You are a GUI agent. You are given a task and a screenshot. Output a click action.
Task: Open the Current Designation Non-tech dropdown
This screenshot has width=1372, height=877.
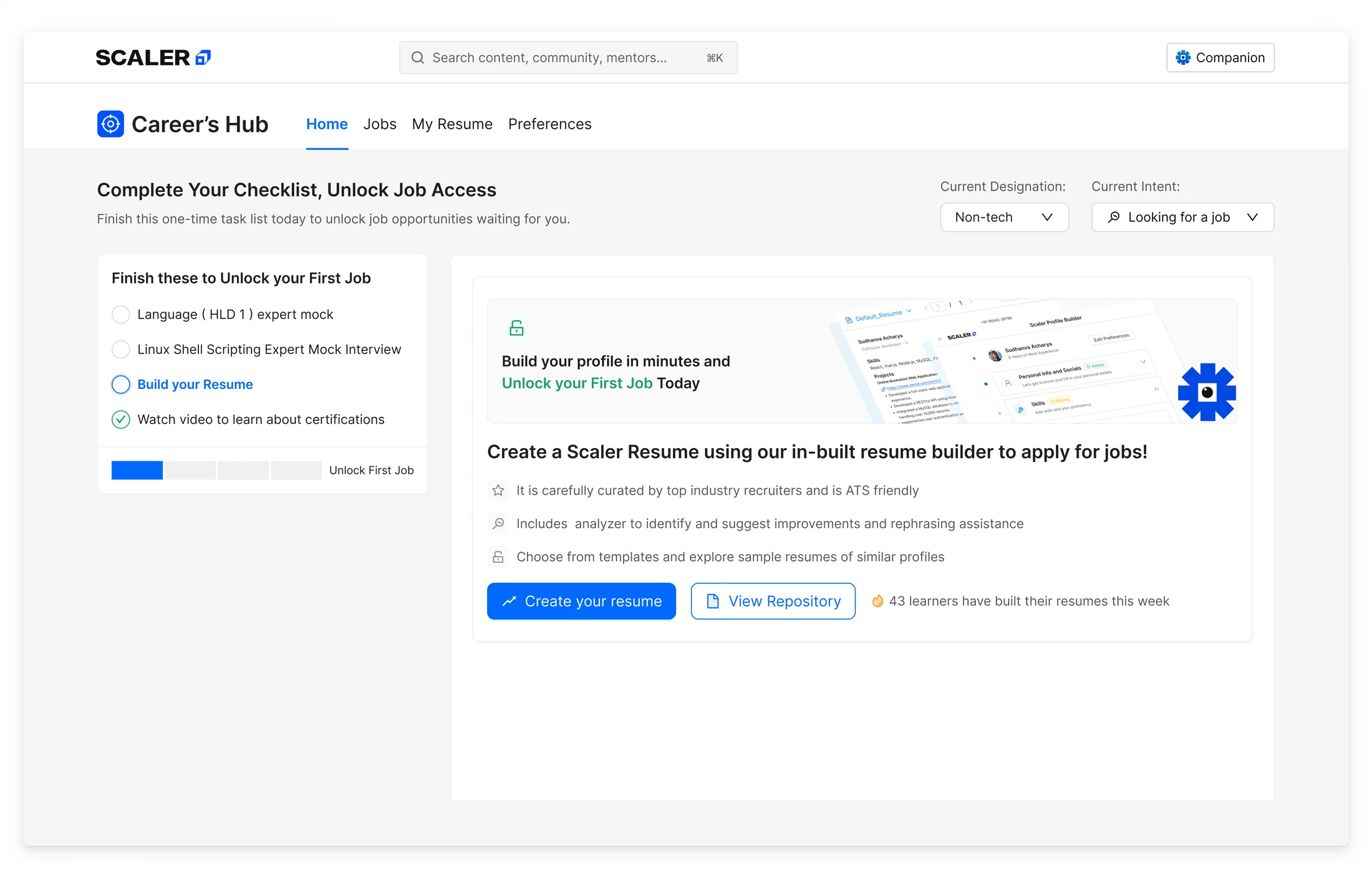pos(1004,217)
